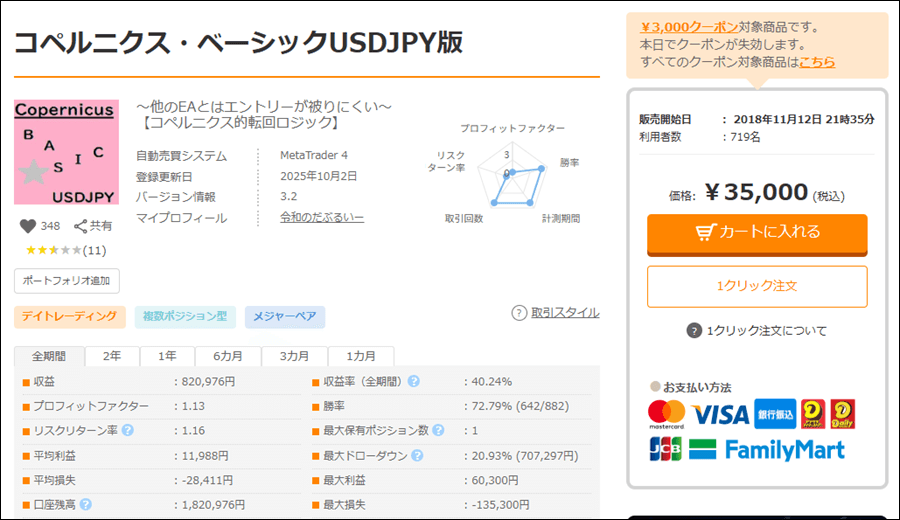Image resolution: width=900 pixels, height=520 pixels.
Task: Select the 1年 period tab
Action: tap(167, 357)
